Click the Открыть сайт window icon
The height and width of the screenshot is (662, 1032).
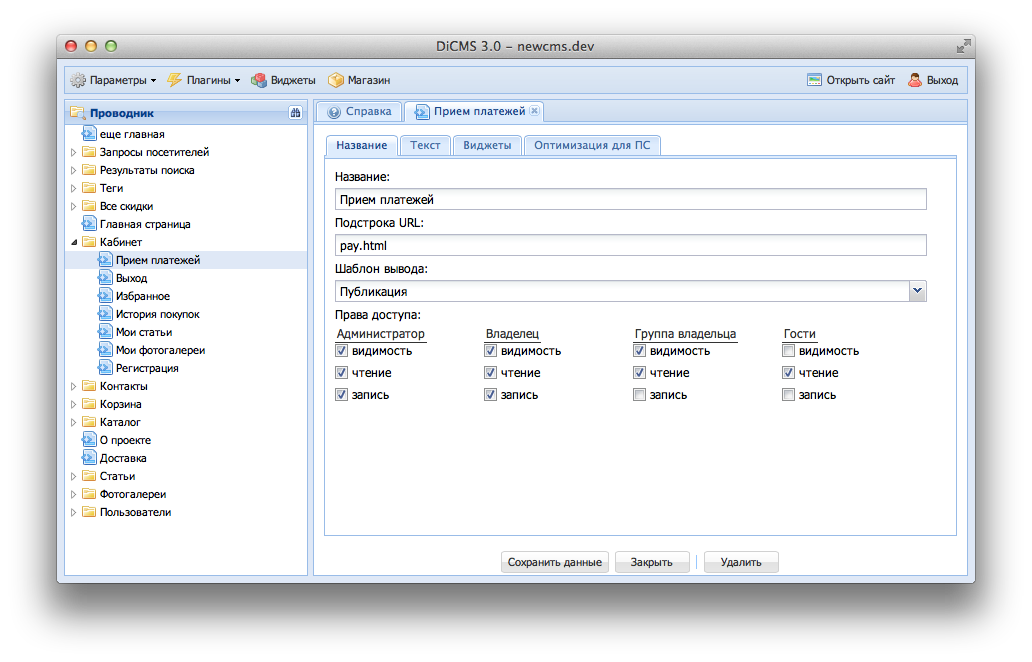[815, 80]
